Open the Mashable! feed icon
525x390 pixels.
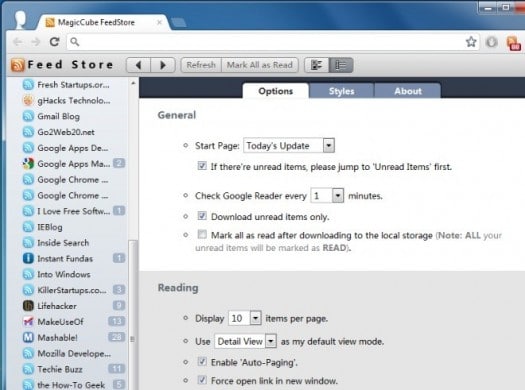28,337
